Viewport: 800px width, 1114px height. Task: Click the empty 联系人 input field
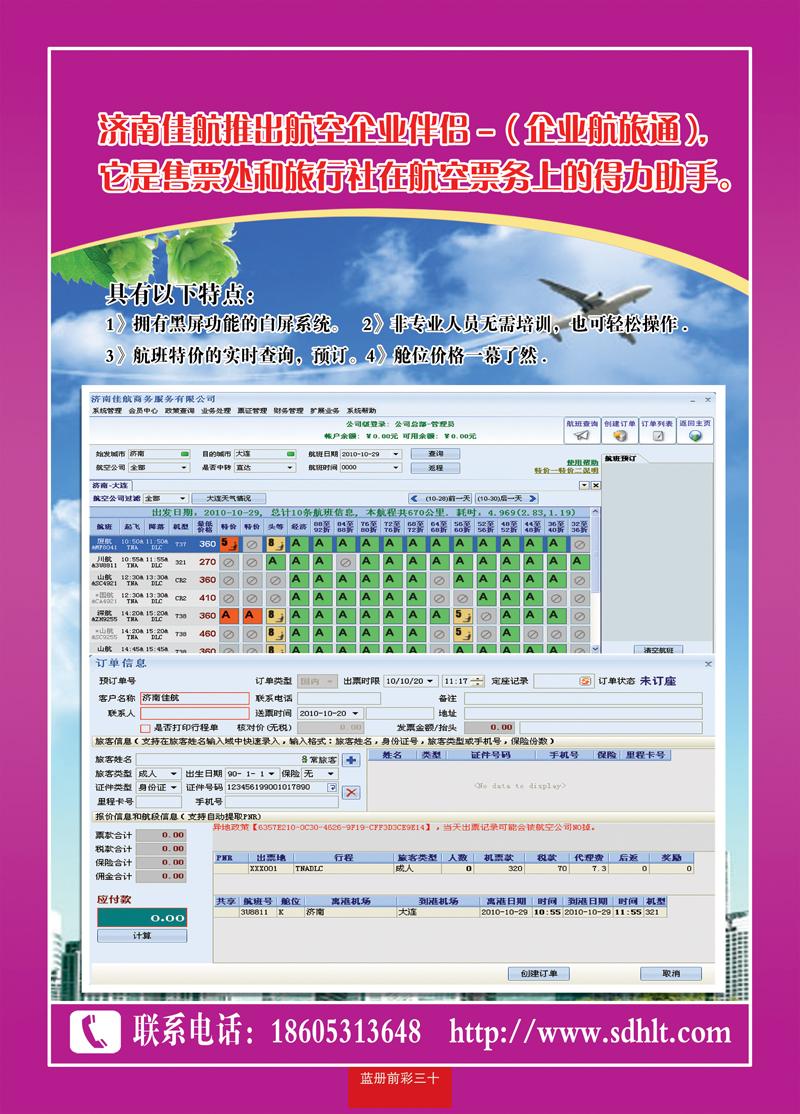click(195, 713)
